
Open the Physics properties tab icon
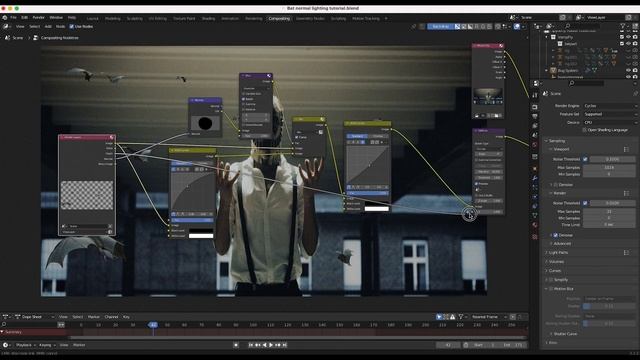(535, 197)
